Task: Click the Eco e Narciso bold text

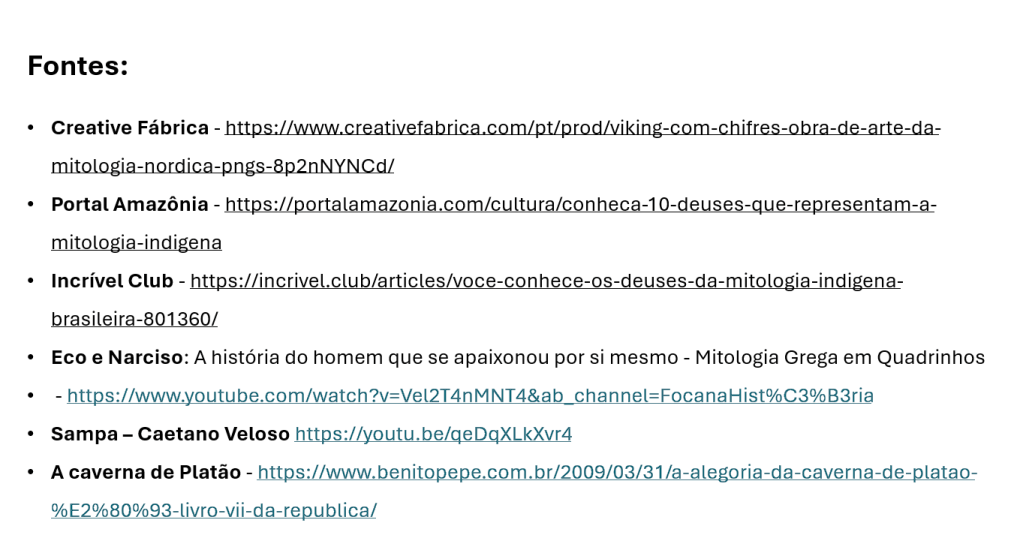Action: click(117, 358)
